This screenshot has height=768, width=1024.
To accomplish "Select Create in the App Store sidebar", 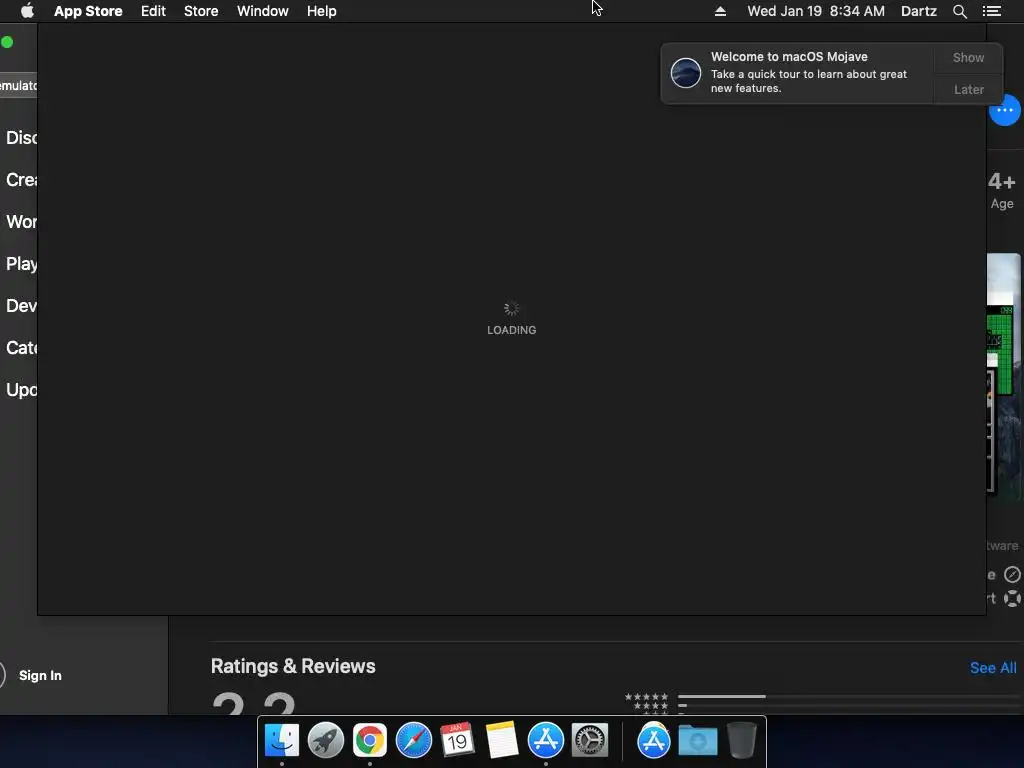I will click(x=22, y=180).
